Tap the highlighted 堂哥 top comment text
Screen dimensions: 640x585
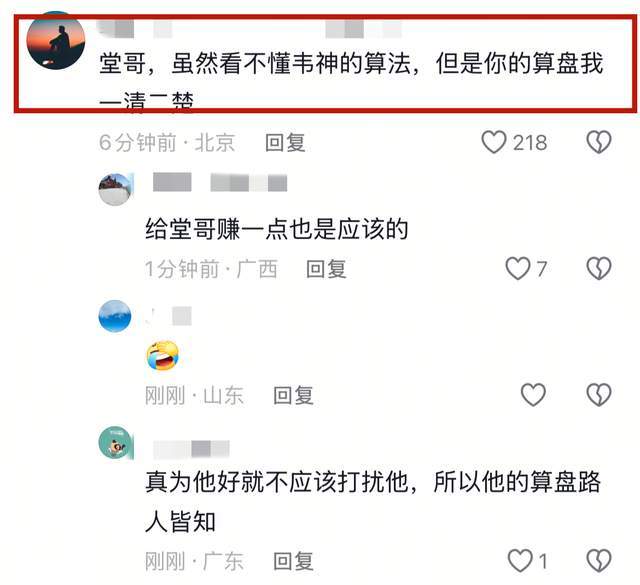(351, 82)
